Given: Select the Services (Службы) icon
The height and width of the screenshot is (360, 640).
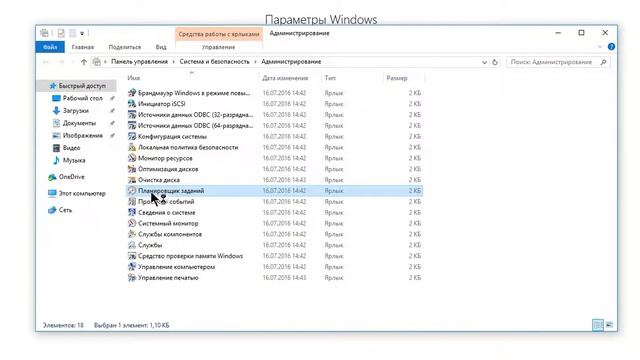Looking at the screenshot, I should [x=132, y=245].
